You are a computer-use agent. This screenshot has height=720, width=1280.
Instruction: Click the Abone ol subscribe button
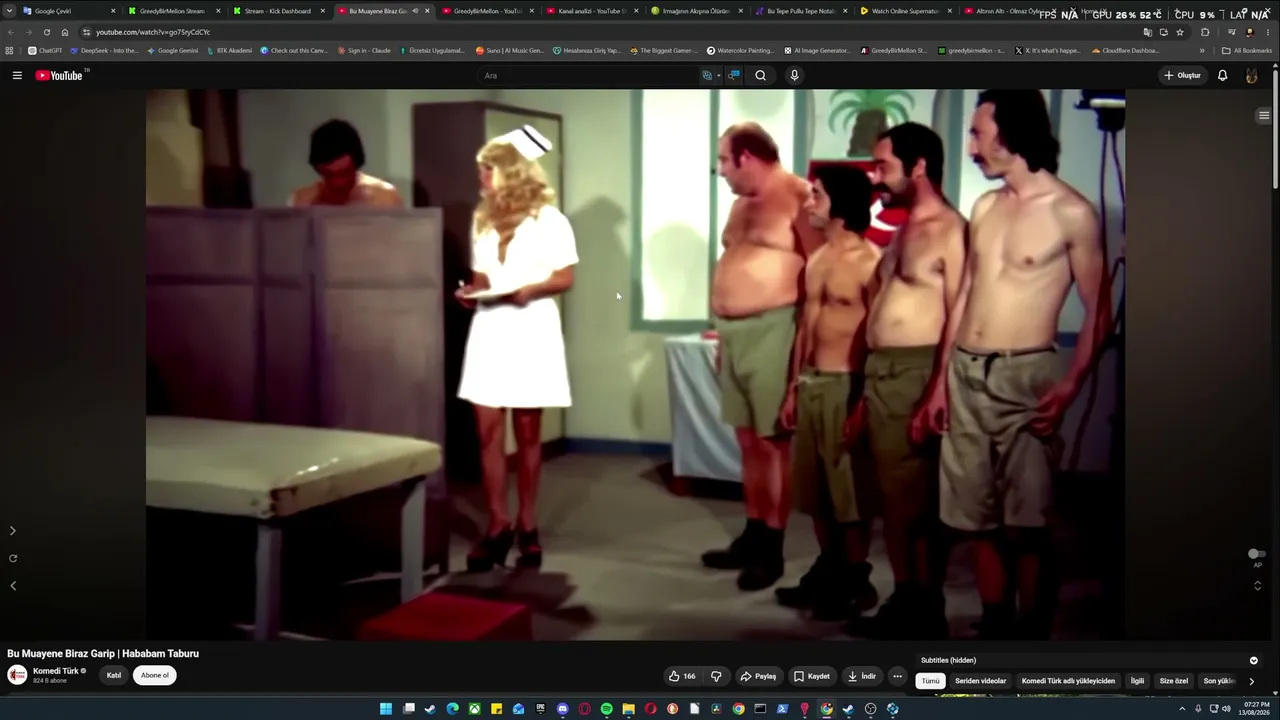click(x=155, y=675)
